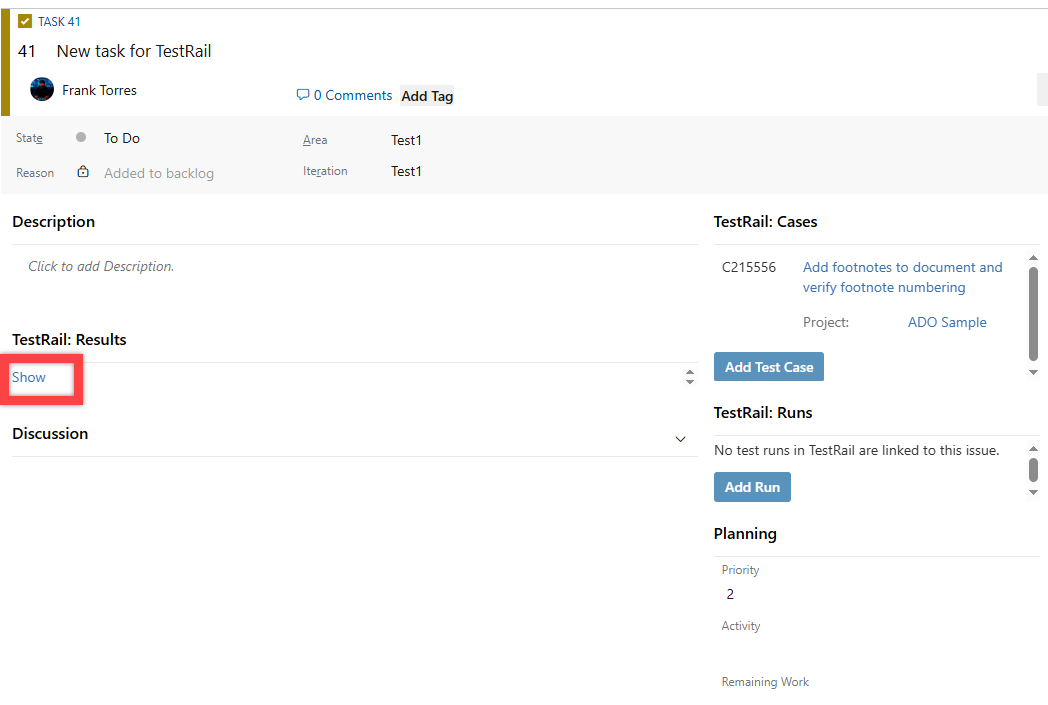
Task: Click TestRail Cases scroll down arrow
Action: click(1033, 372)
